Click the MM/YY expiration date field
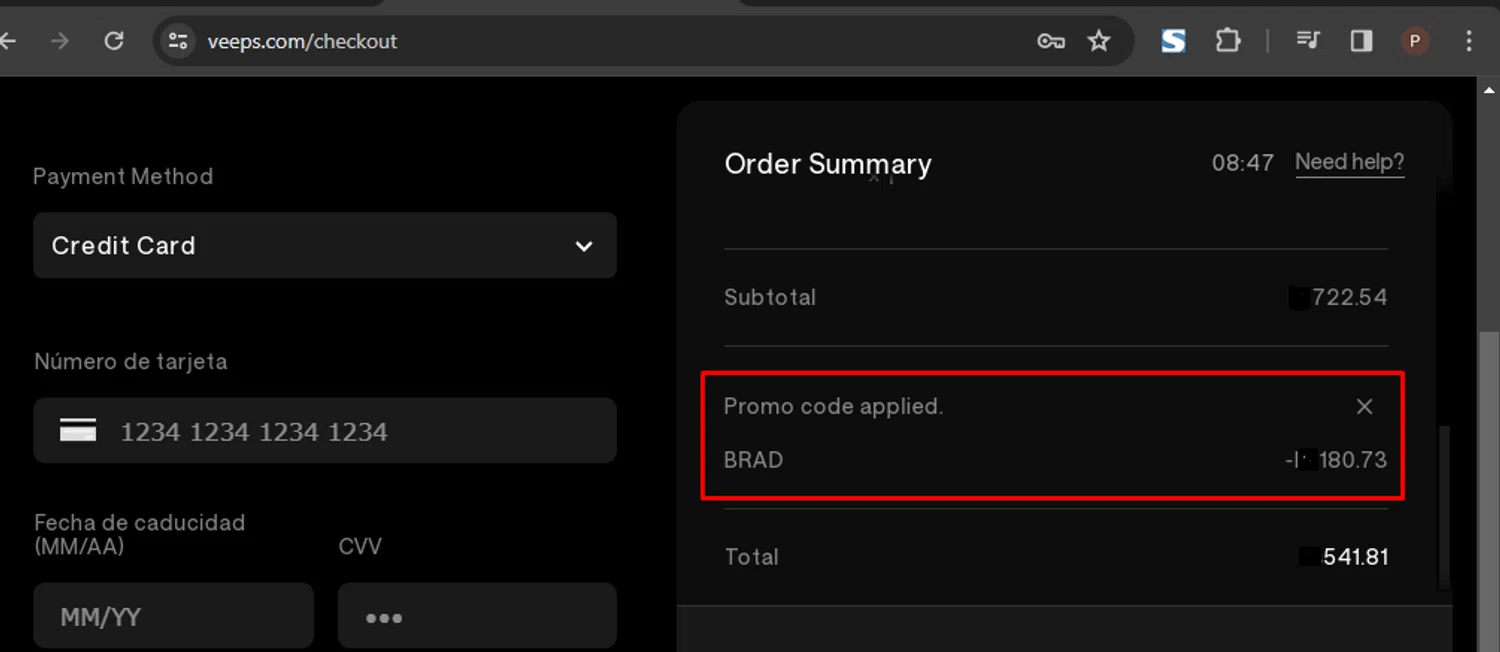 tap(173, 616)
